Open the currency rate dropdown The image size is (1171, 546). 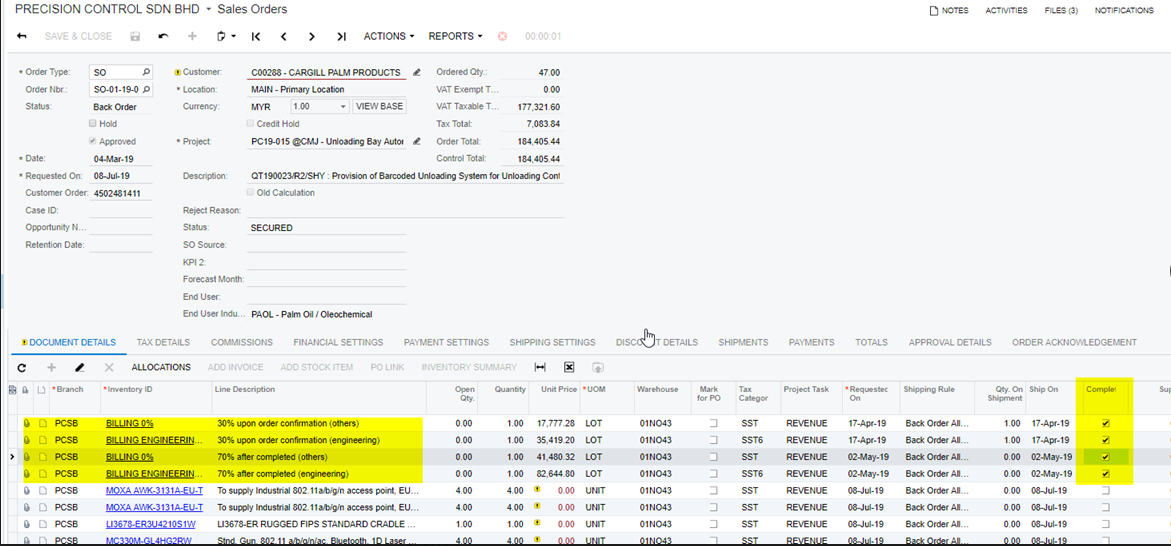342,107
